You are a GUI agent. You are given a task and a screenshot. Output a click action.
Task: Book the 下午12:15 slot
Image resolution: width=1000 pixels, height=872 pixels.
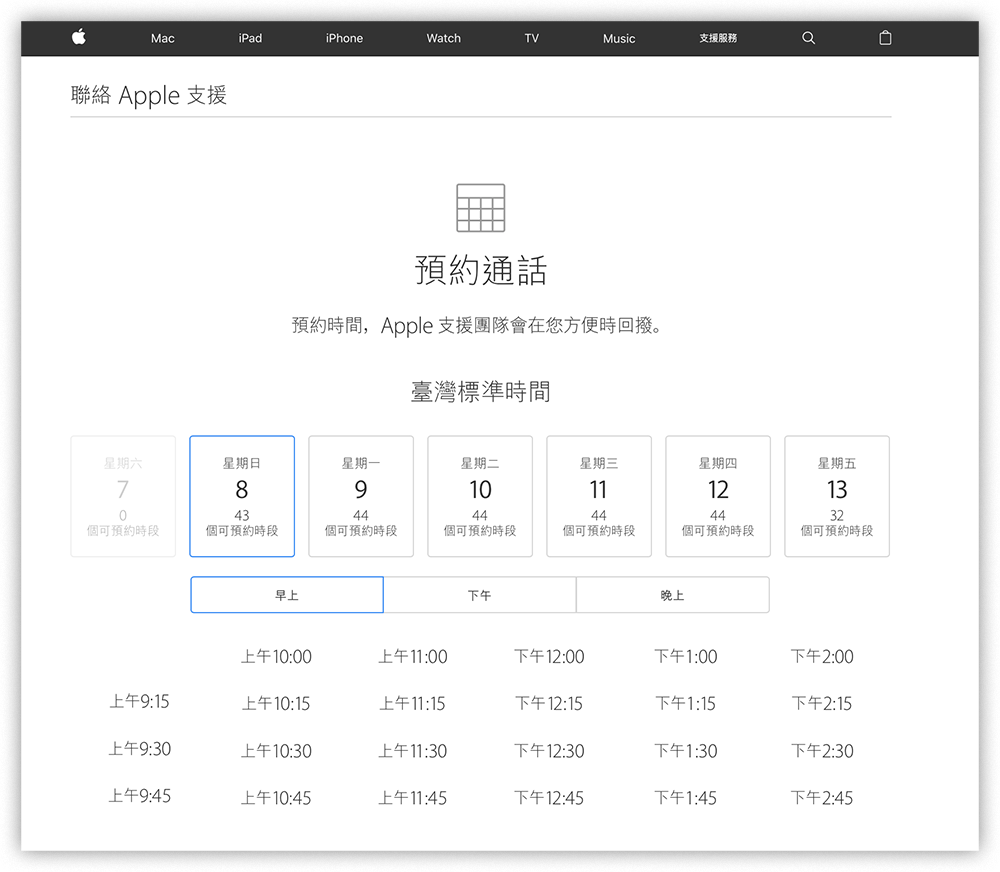click(x=549, y=704)
